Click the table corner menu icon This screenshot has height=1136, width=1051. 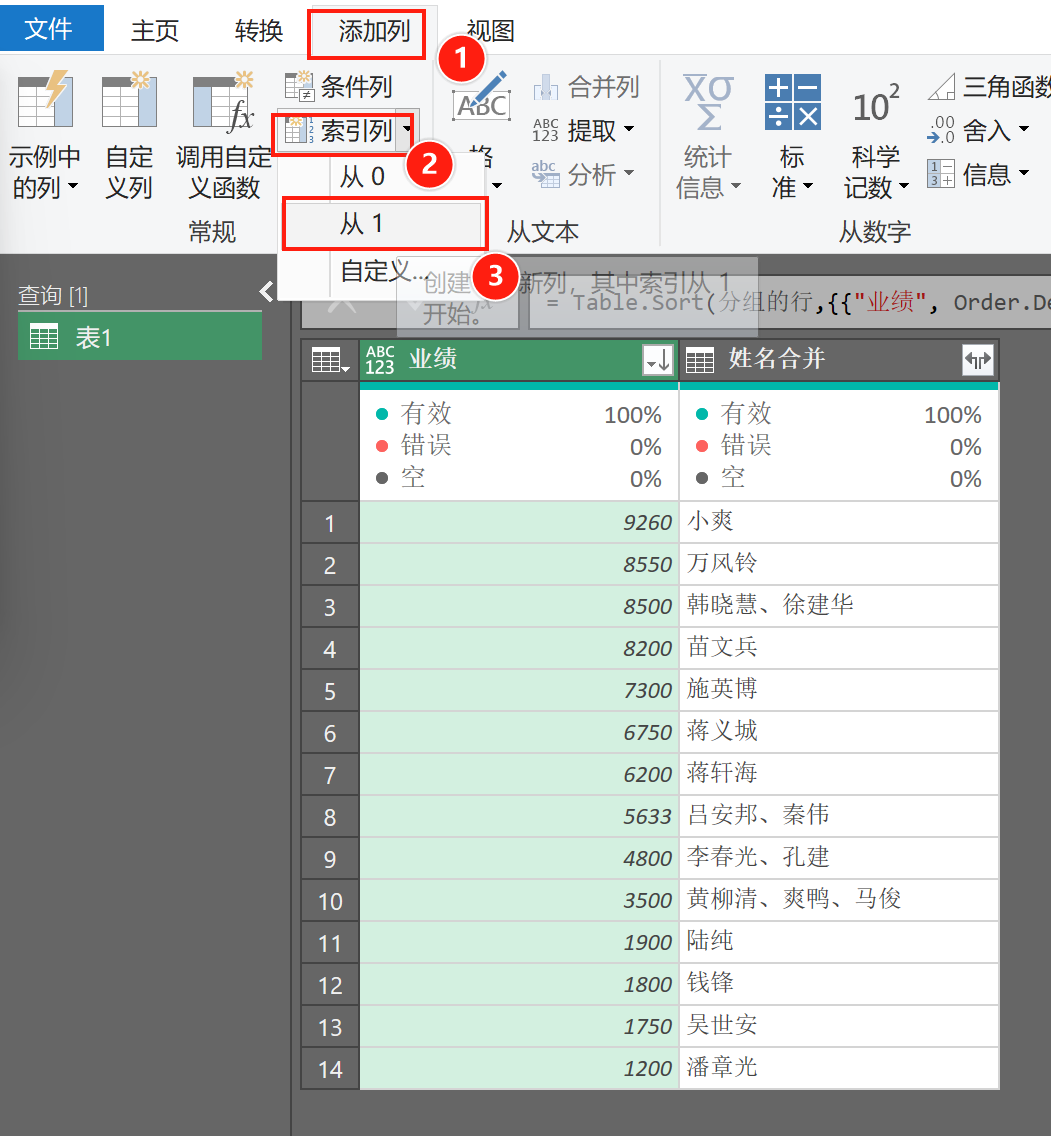pos(330,360)
